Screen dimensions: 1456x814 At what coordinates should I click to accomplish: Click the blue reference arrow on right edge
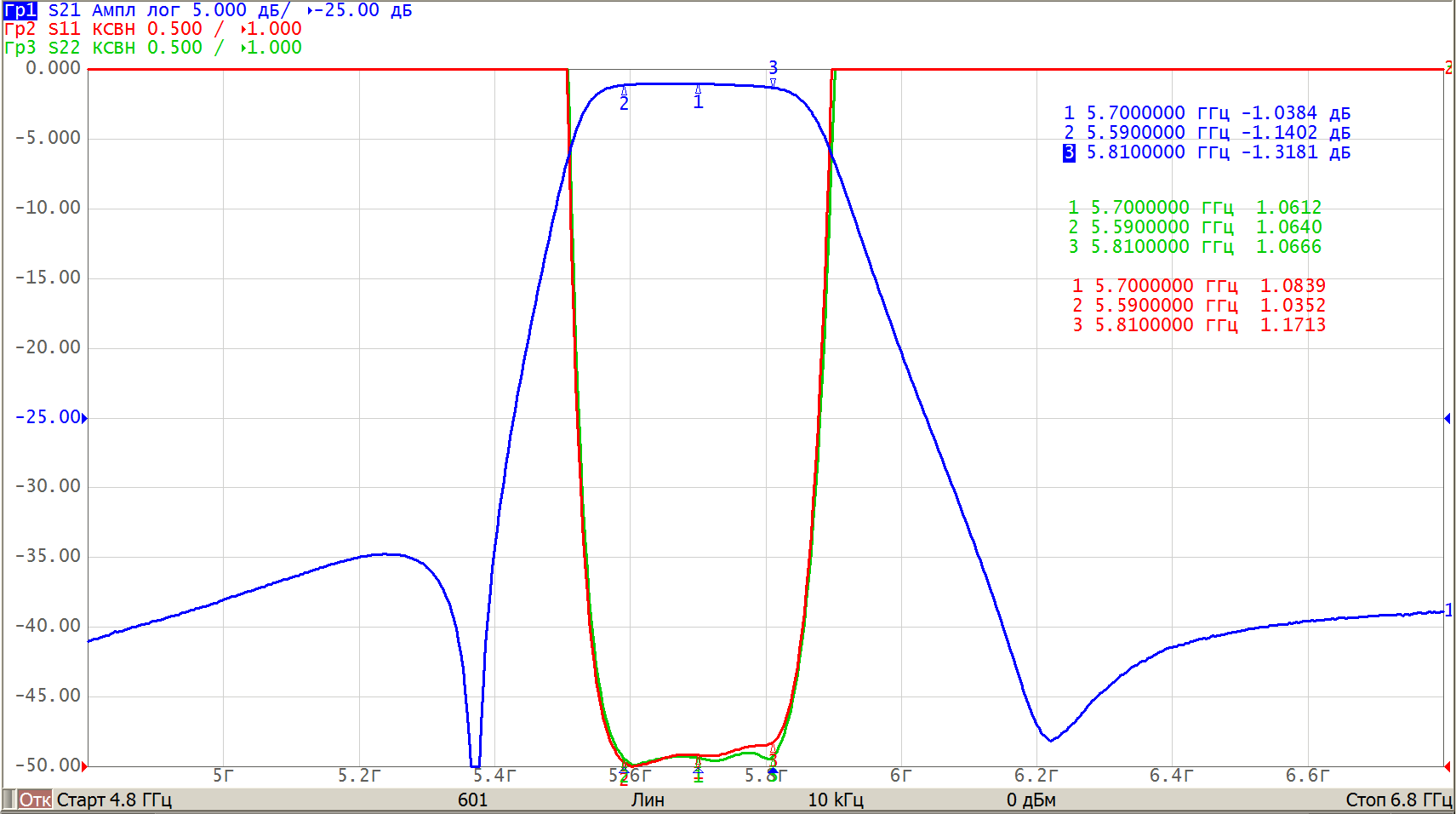1447,418
